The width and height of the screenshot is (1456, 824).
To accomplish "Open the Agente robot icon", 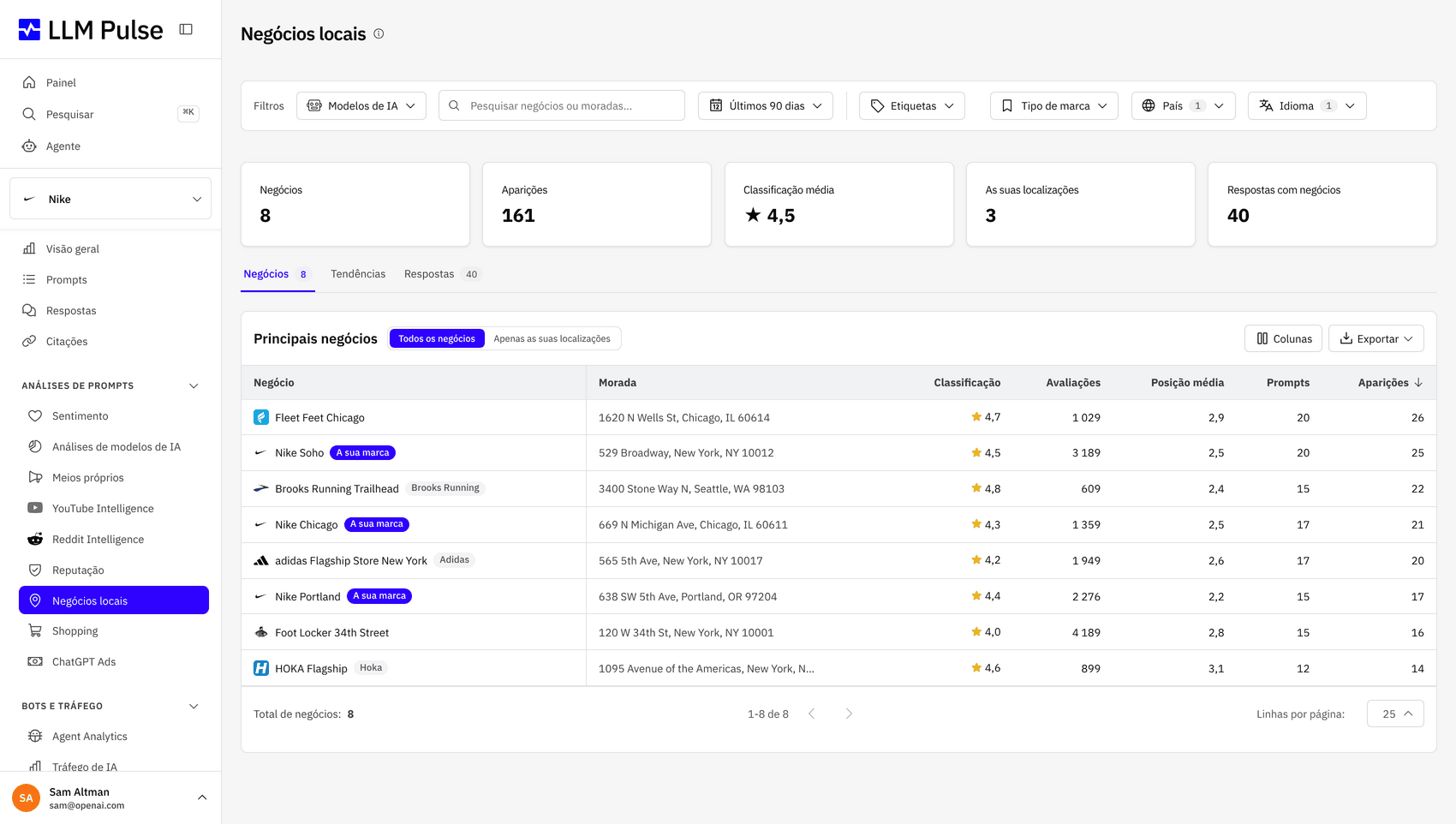I will (x=29, y=146).
